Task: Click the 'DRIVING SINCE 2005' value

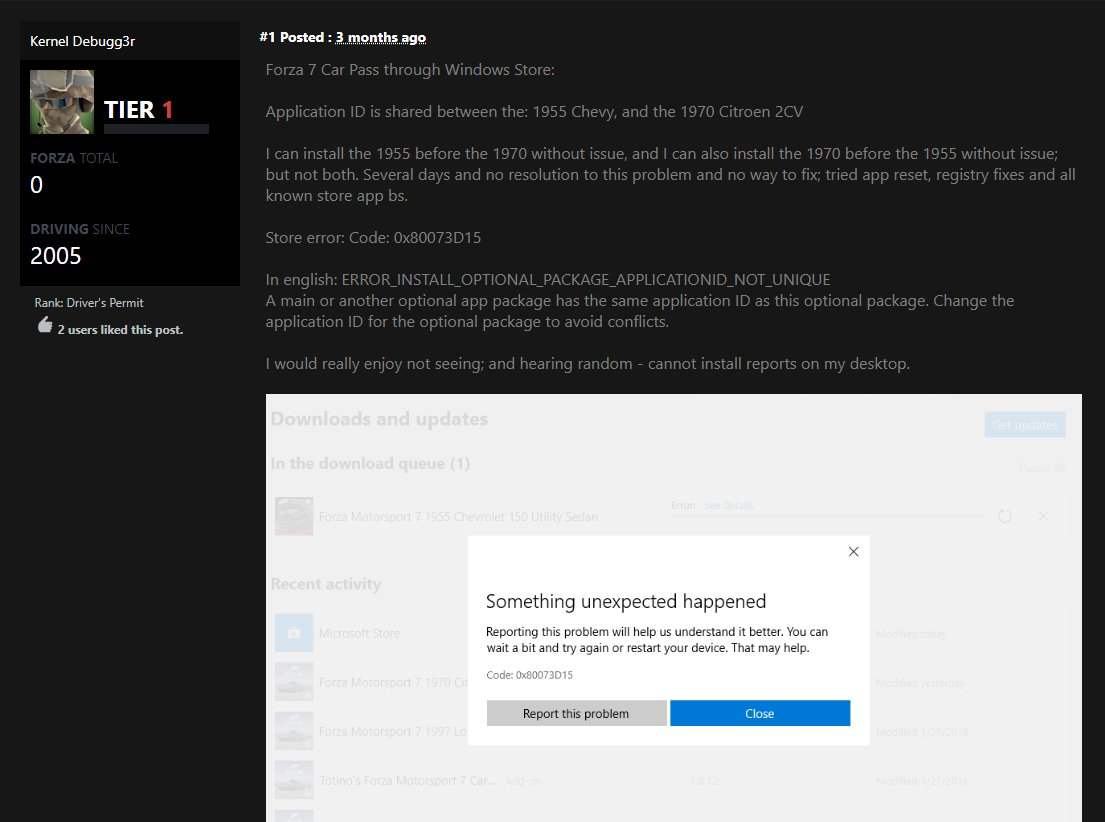Action: 56,255
